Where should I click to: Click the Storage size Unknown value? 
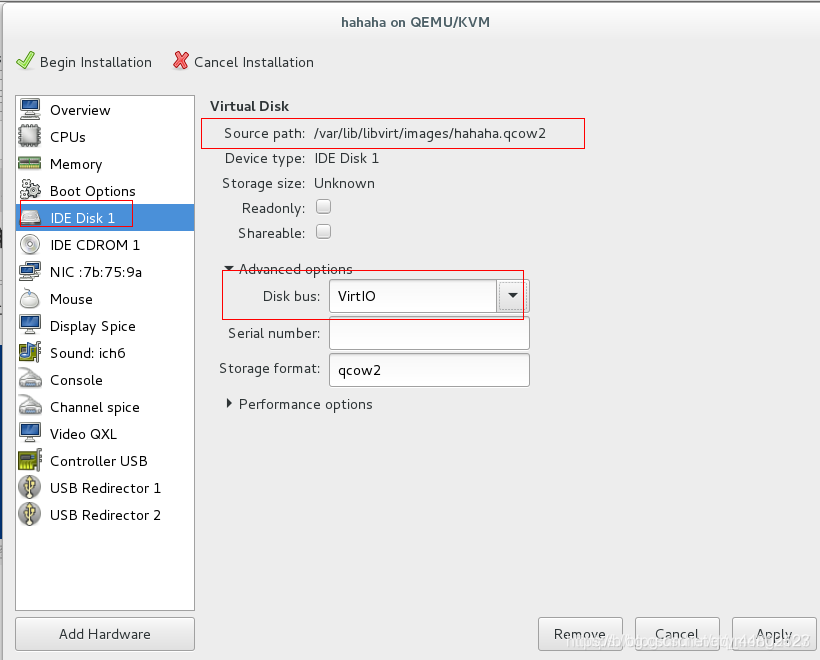[x=344, y=184]
